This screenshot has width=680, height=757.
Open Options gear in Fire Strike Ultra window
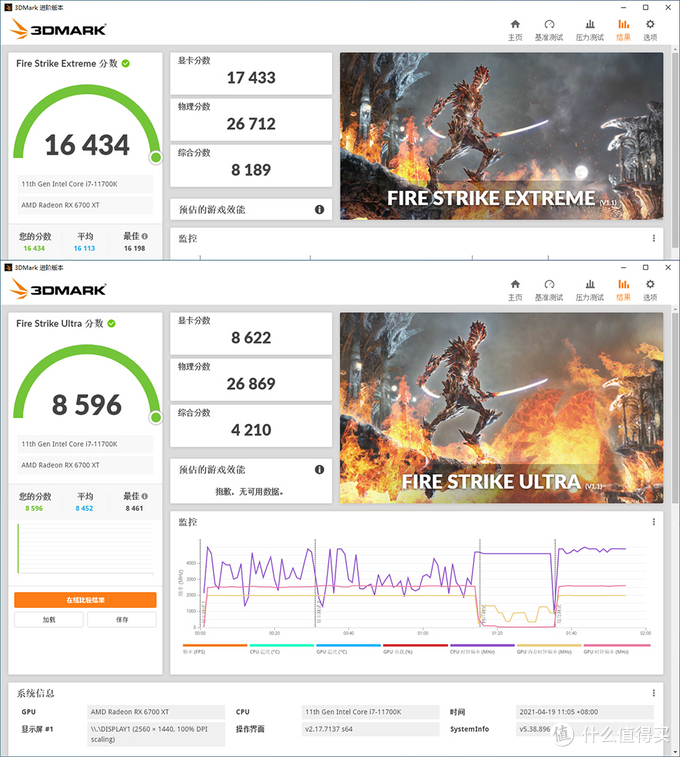tap(650, 290)
